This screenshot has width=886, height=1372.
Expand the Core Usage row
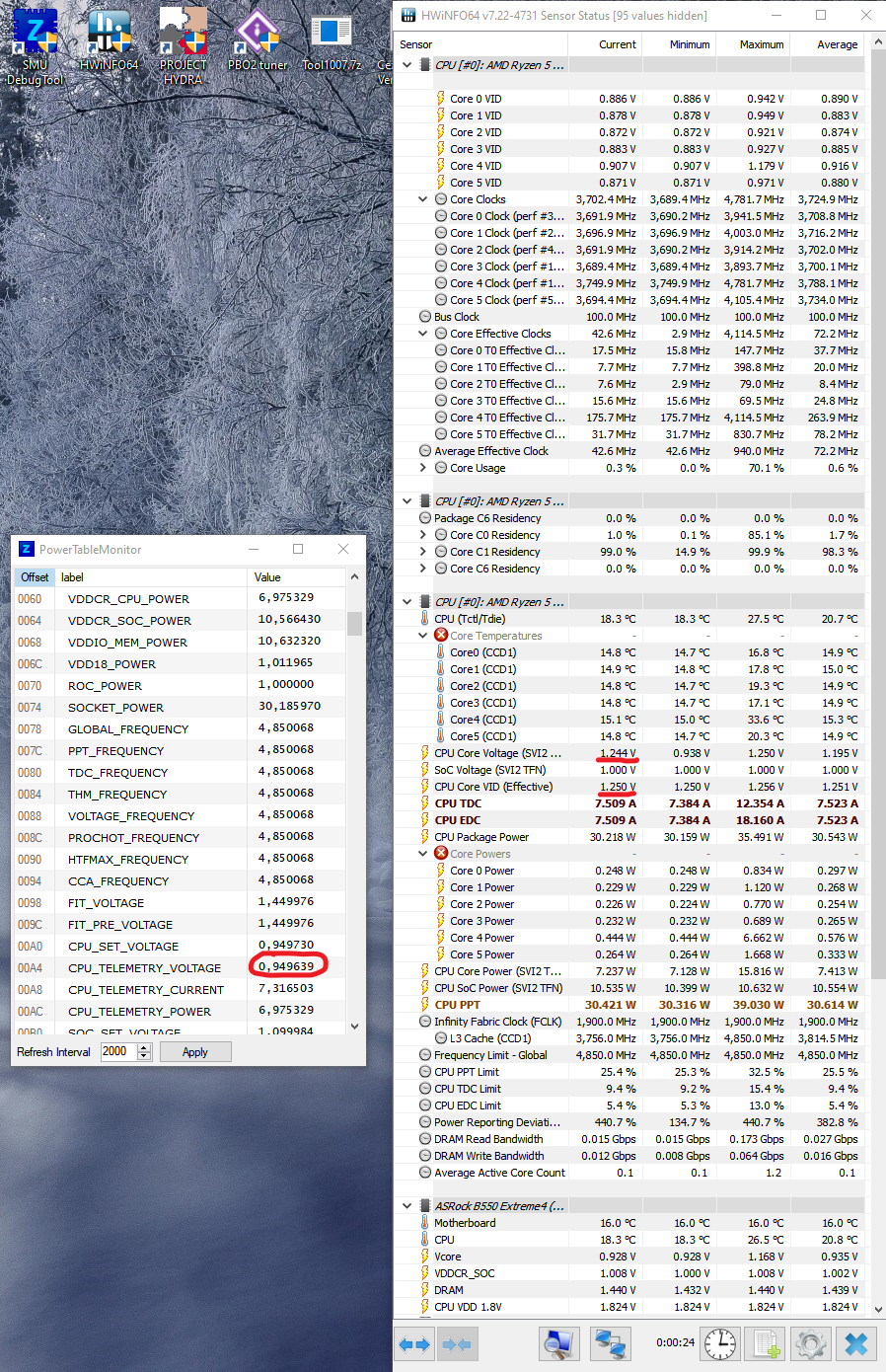[423, 468]
